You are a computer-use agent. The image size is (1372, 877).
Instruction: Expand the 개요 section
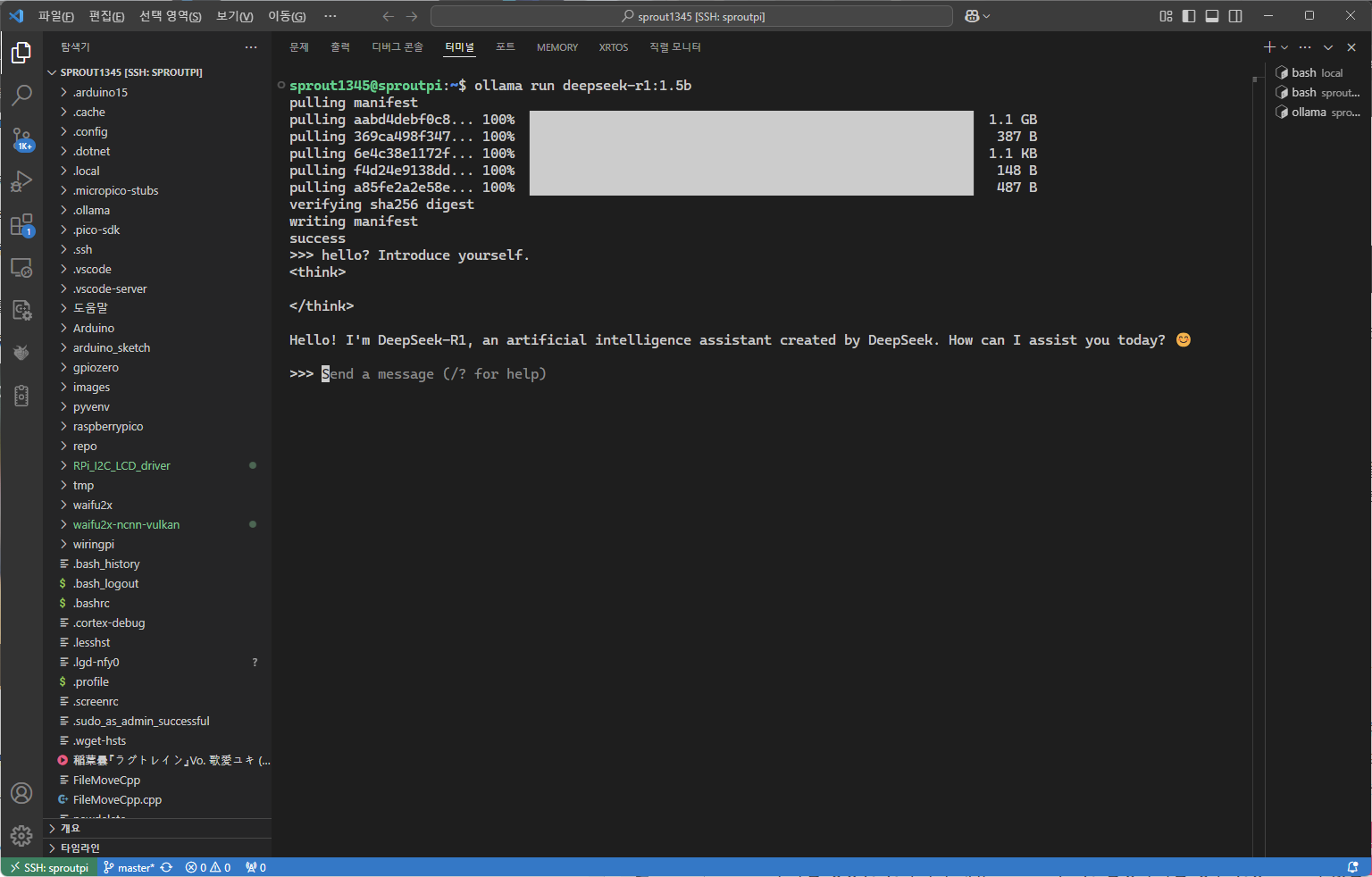(x=157, y=829)
